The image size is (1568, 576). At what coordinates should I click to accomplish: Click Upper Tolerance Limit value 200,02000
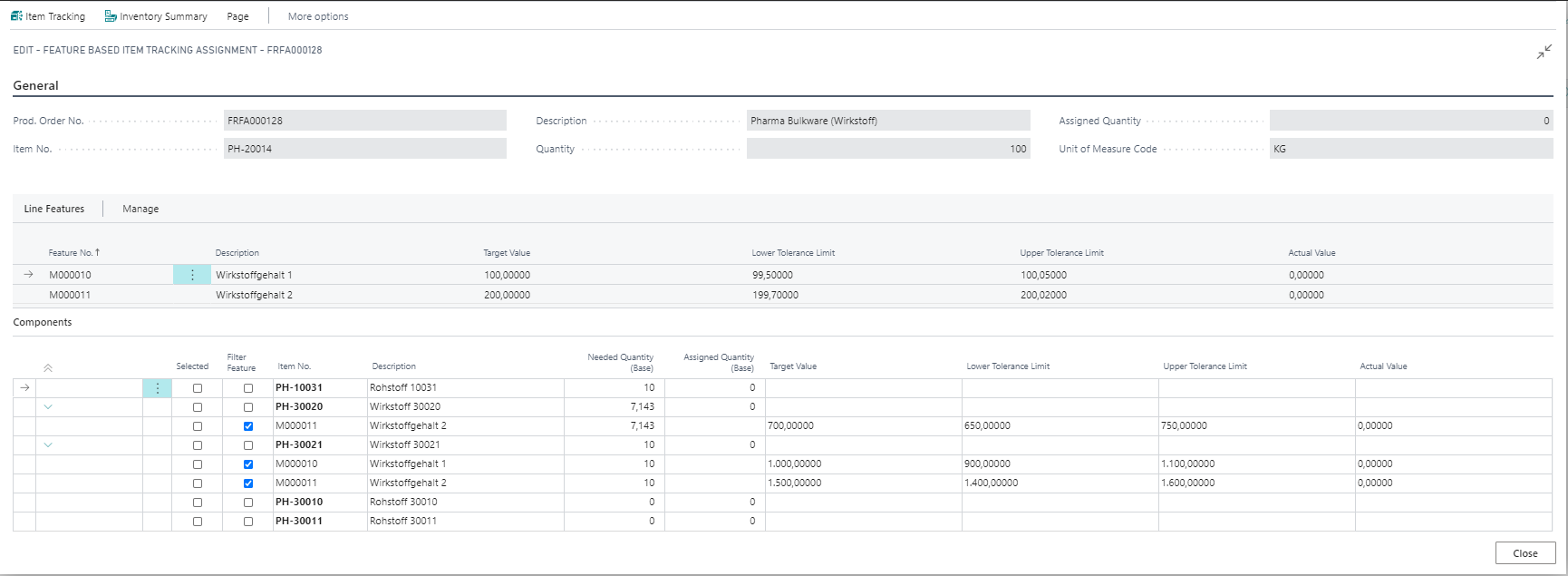coord(1043,295)
